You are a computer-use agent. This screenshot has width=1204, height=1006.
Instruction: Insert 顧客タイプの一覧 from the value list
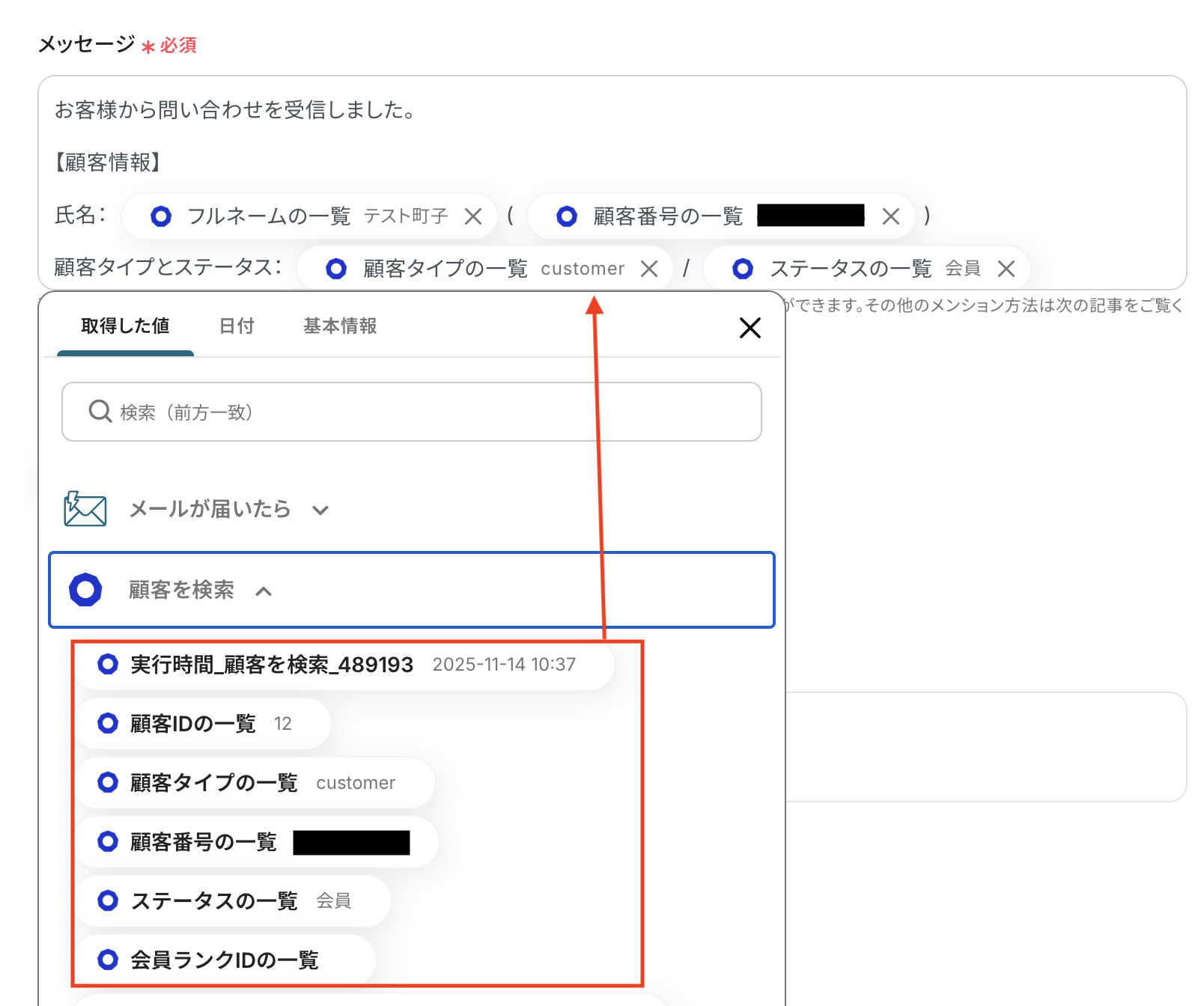coord(255,783)
